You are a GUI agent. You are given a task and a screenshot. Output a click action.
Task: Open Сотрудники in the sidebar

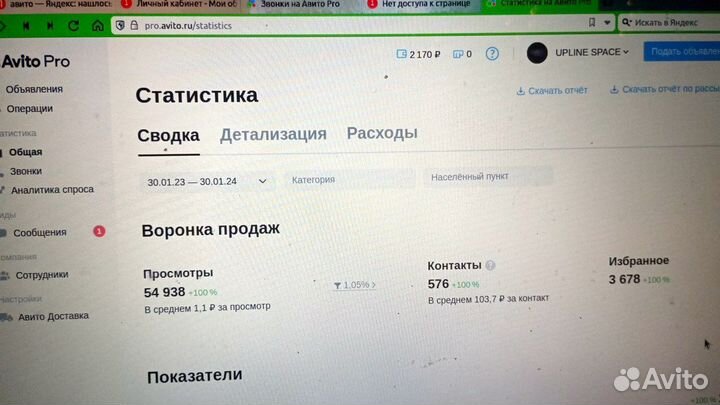(42, 275)
